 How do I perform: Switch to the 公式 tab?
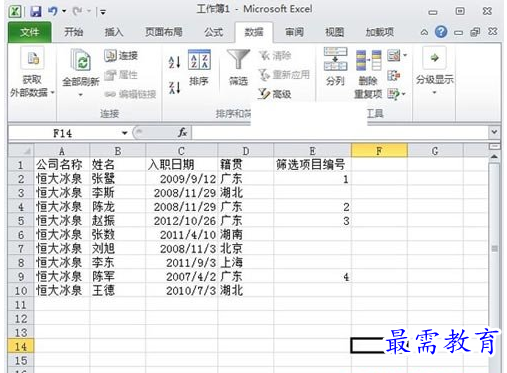[213, 32]
